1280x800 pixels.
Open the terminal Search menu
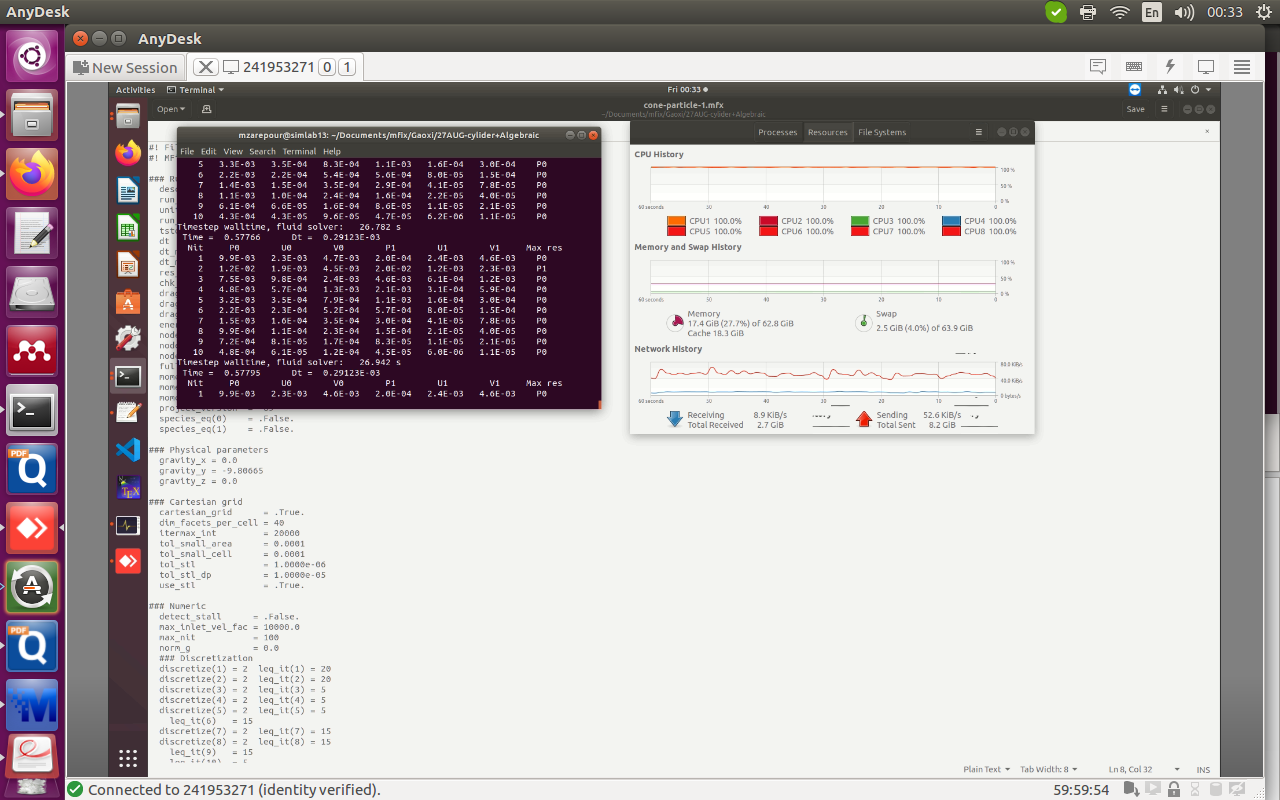click(x=262, y=152)
